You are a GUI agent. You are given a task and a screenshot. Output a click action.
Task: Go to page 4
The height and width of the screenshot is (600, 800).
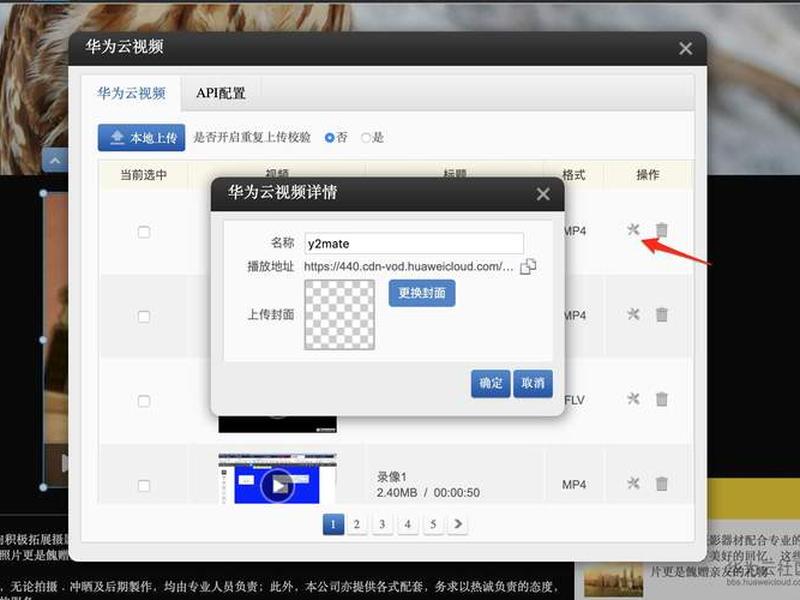click(408, 524)
